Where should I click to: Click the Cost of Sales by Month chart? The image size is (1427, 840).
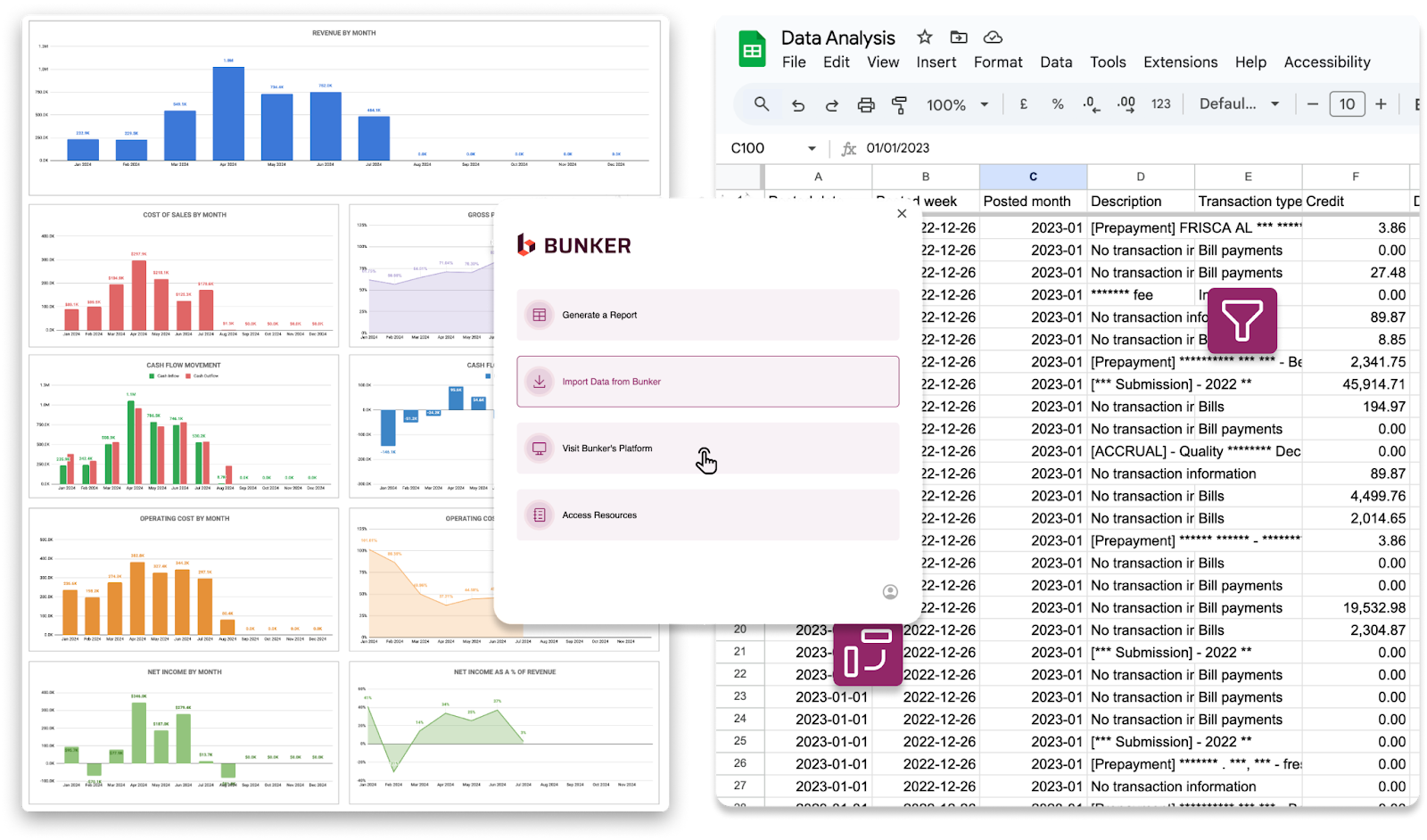click(x=184, y=276)
